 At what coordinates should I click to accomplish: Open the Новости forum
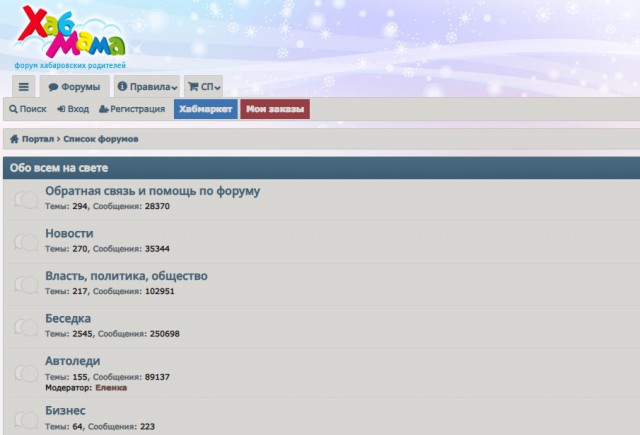point(69,233)
